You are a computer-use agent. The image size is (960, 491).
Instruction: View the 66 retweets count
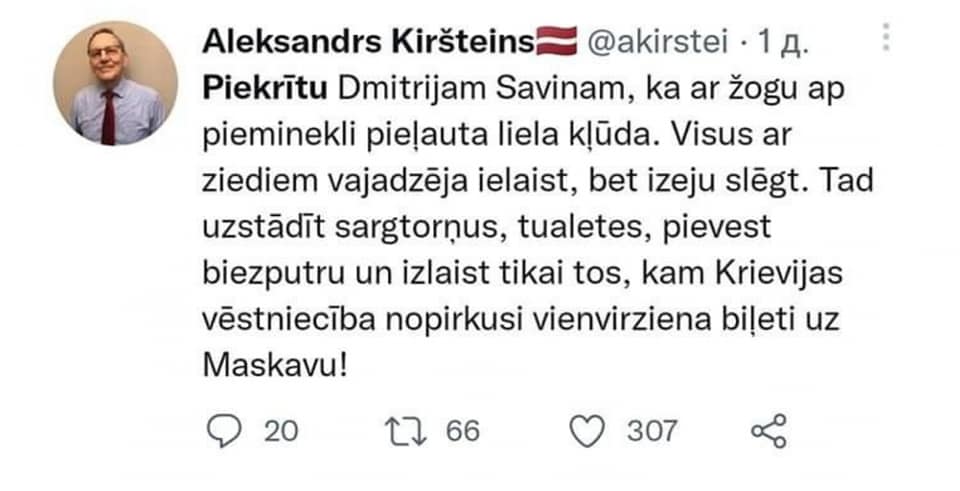click(462, 431)
